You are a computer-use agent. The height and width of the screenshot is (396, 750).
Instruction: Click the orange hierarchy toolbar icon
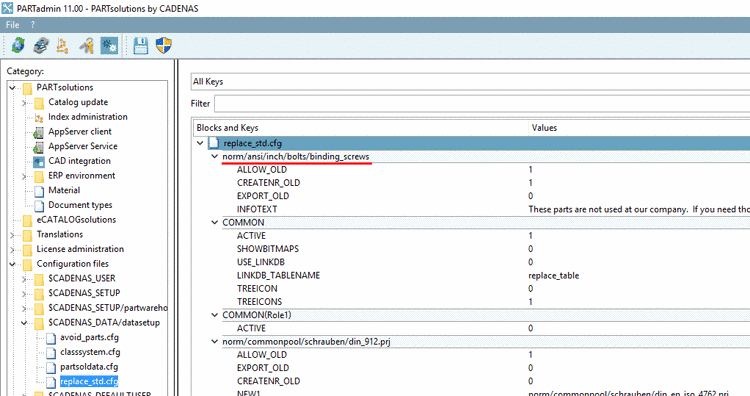(63, 46)
